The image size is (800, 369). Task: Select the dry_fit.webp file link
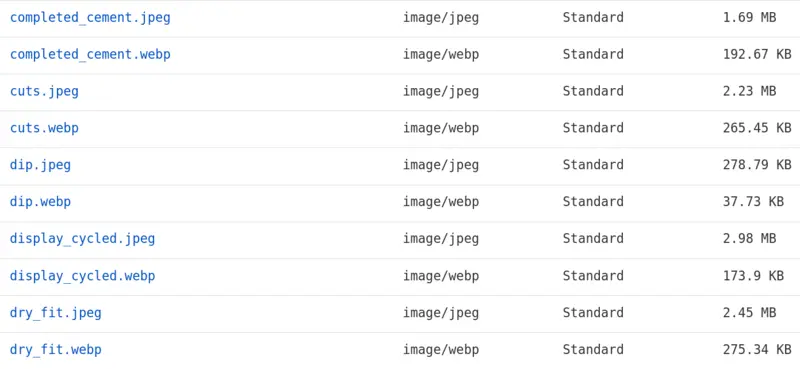[x=56, y=350]
